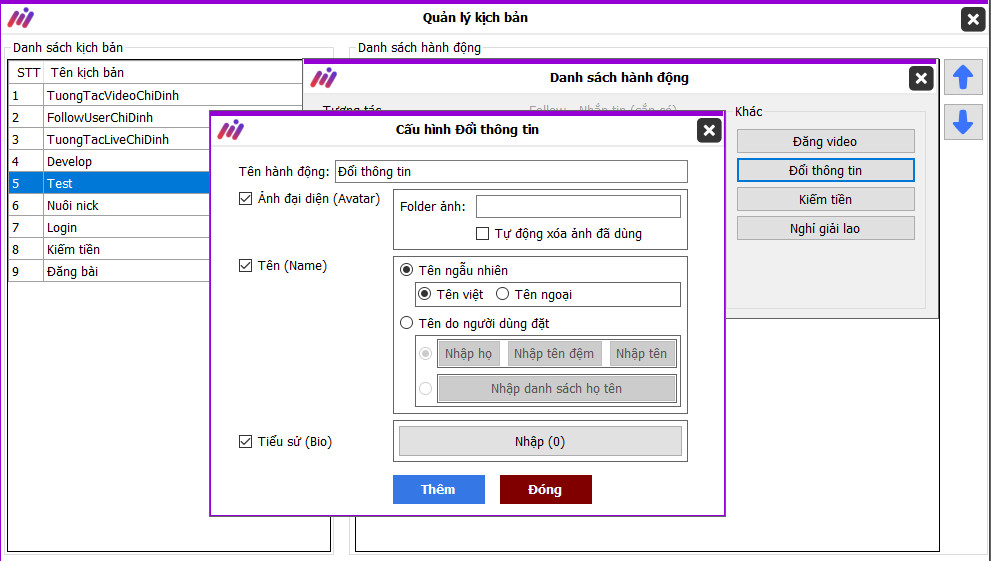The height and width of the screenshot is (561, 991).
Task: Click logo icon in Cấu hình Đổi thông tin dialog
Action: 231,130
